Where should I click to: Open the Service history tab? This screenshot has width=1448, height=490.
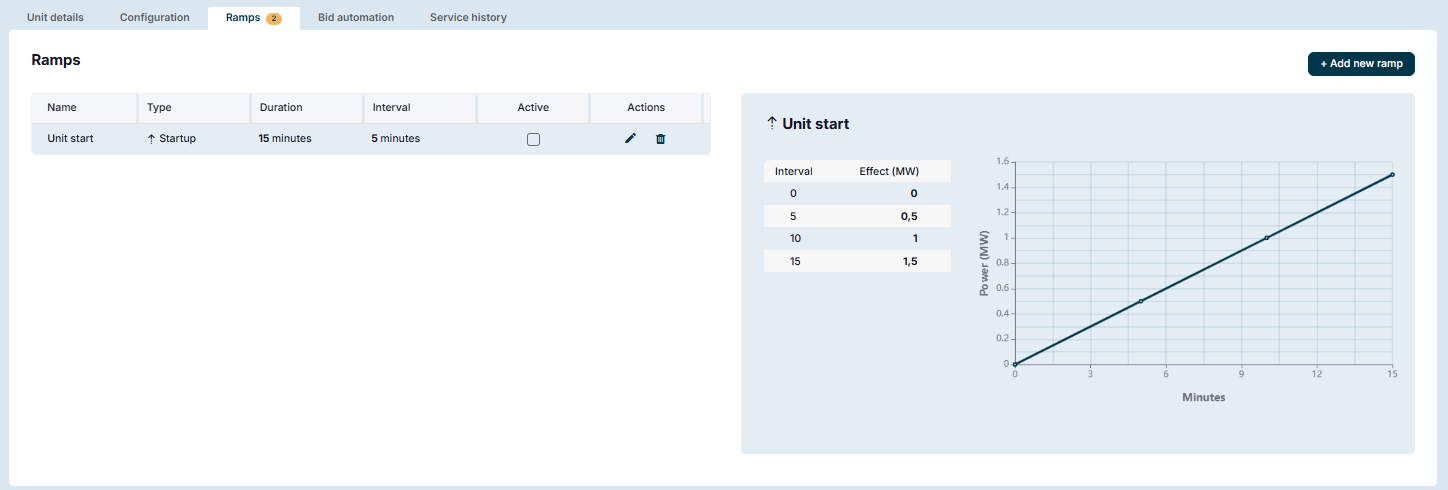468,17
